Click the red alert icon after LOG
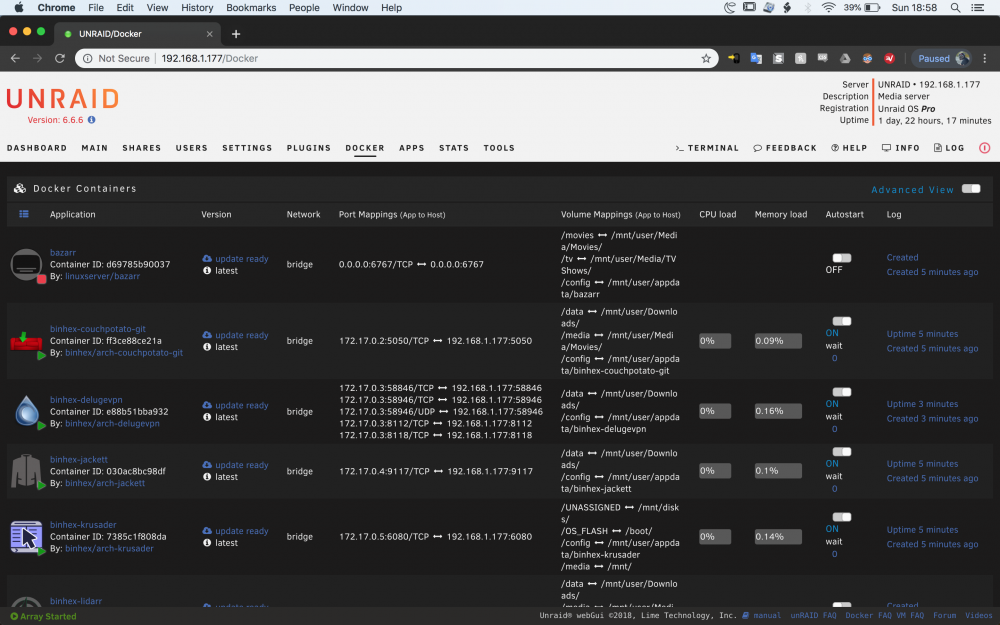 click(x=984, y=148)
